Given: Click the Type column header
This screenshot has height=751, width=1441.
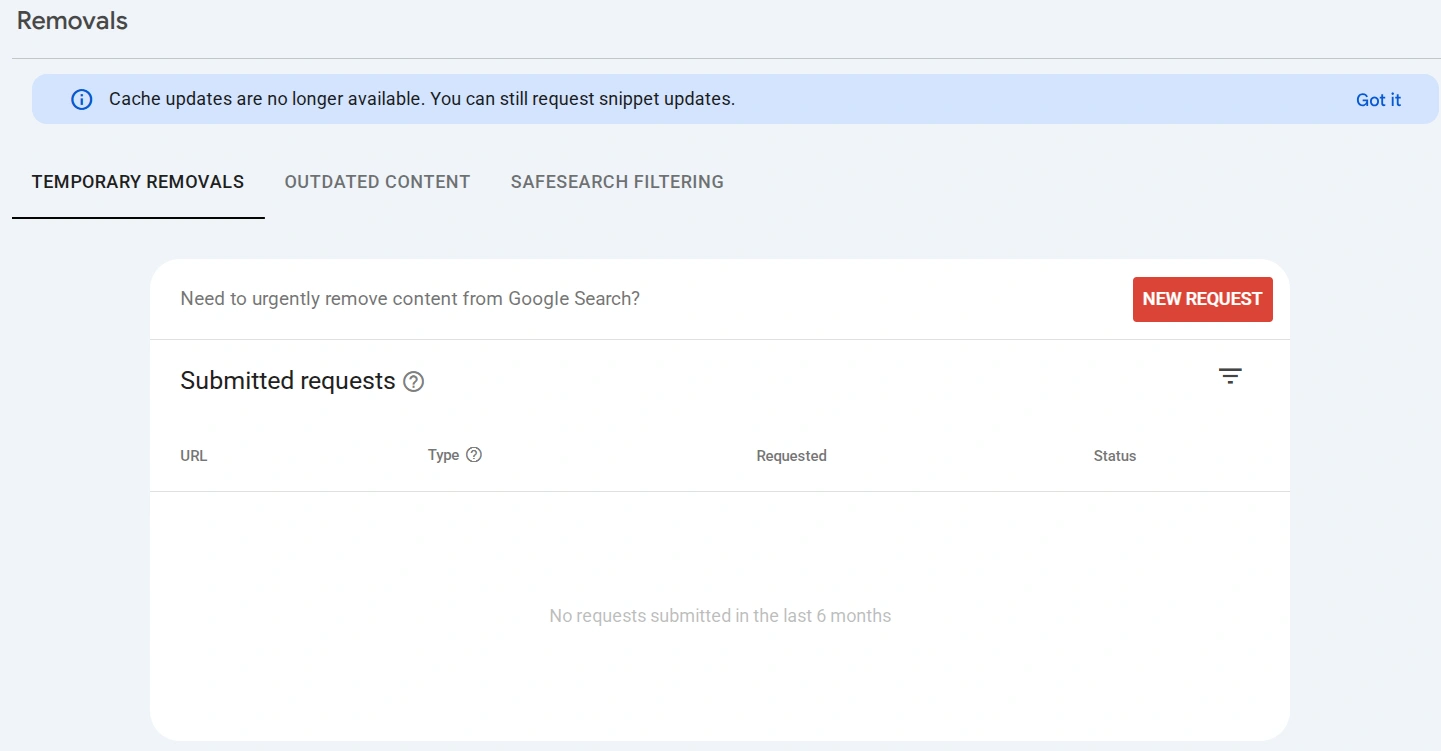Looking at the screenshot, I should click(443, 455).
